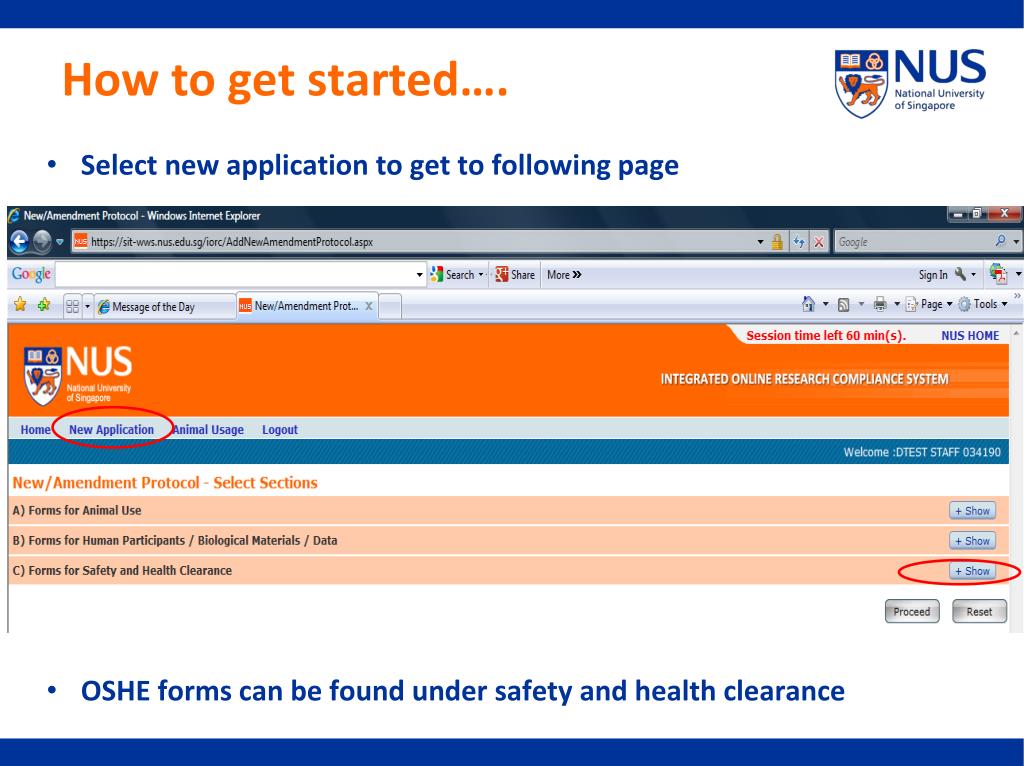Open the Page menu in command bar
Image resolution: width=1024 pixels, height=766 pixels.
(x=930, y=304)
